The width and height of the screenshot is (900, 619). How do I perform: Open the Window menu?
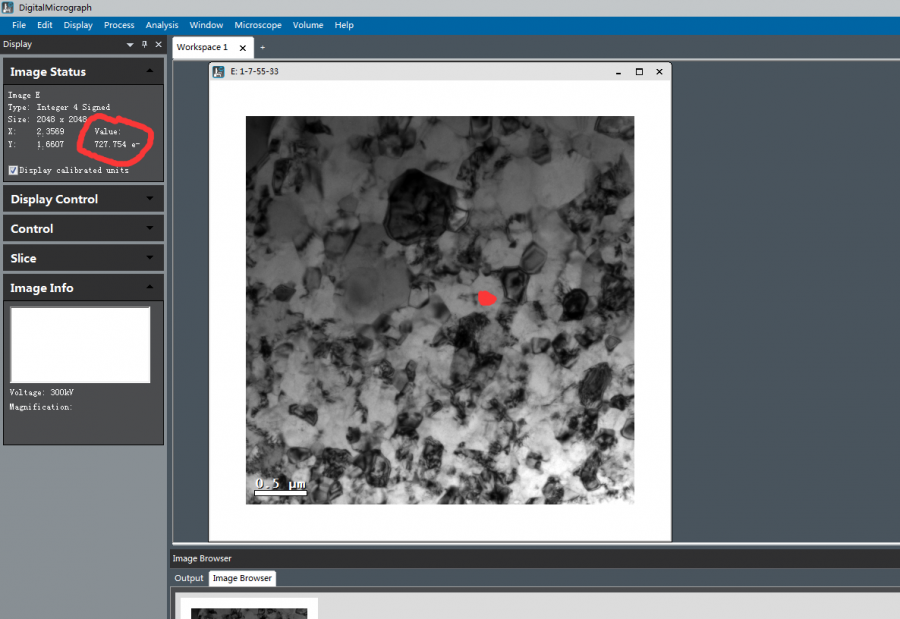(x=206, y=25)
